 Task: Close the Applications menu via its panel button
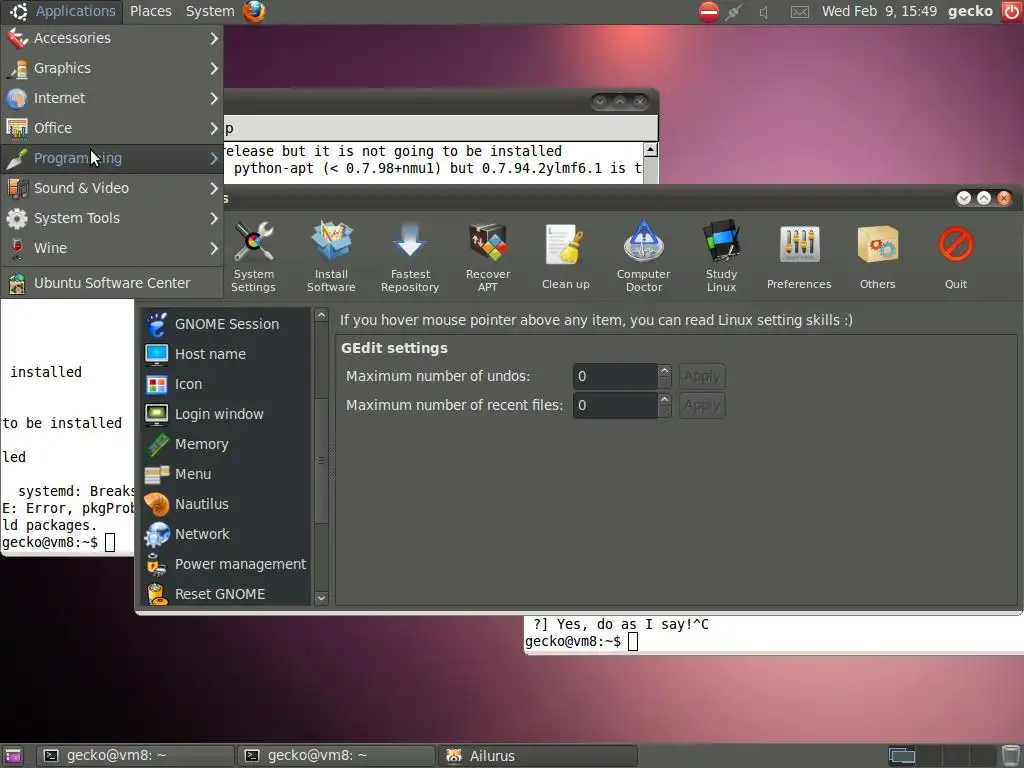click(x=64, y=11)
